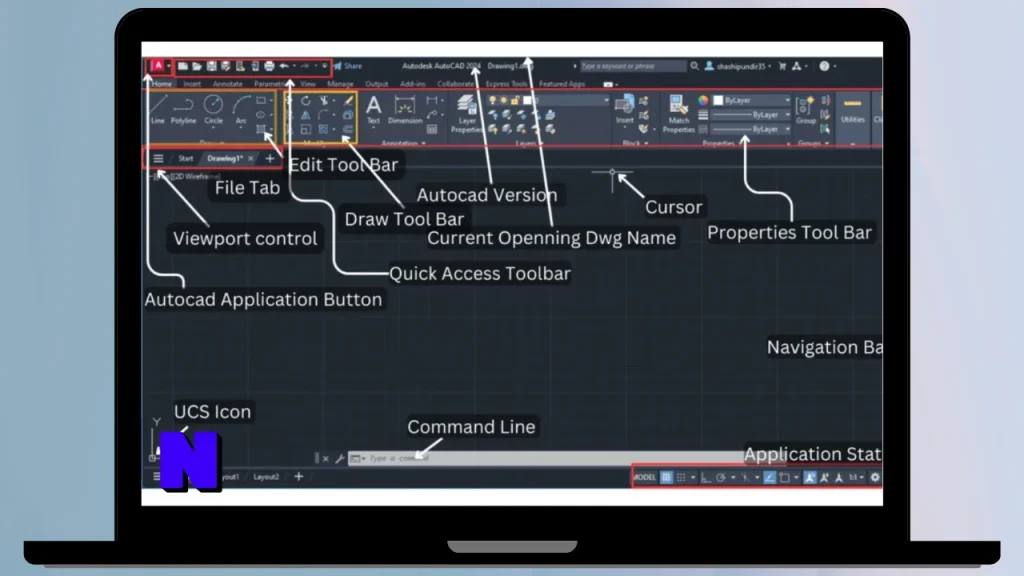The width and height of the screenshot is (1024, 576).
Task: Click the Plot printer icon
Action: pyautogui.click(x=268, y=66)
